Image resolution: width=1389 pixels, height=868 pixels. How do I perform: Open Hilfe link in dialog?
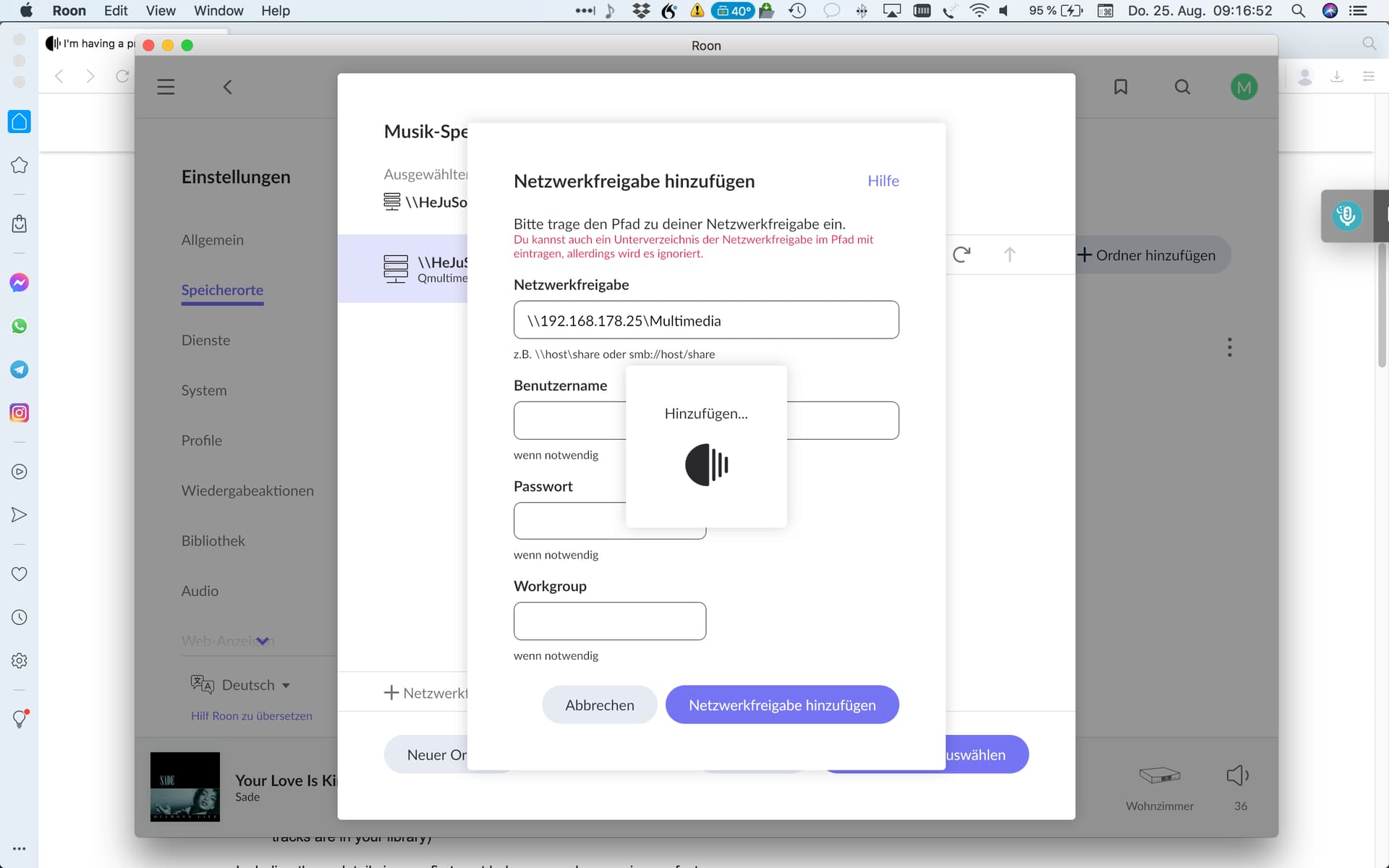tap(883, 181)
